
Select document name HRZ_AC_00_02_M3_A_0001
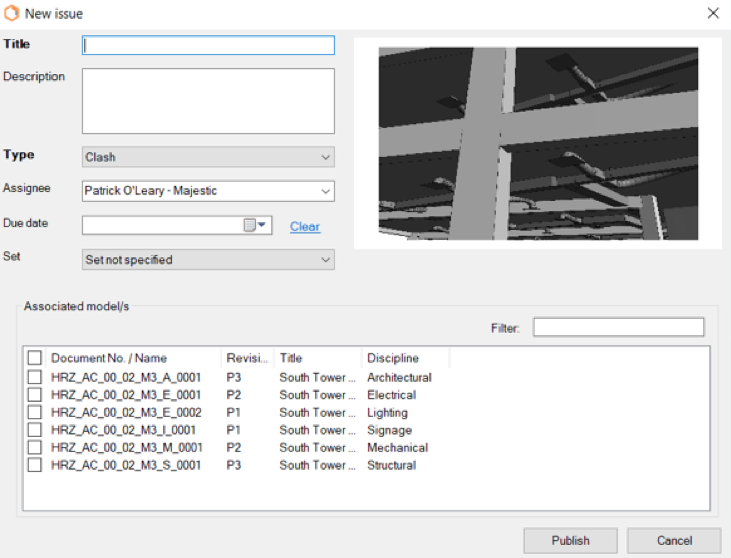(x=126, y=377)
